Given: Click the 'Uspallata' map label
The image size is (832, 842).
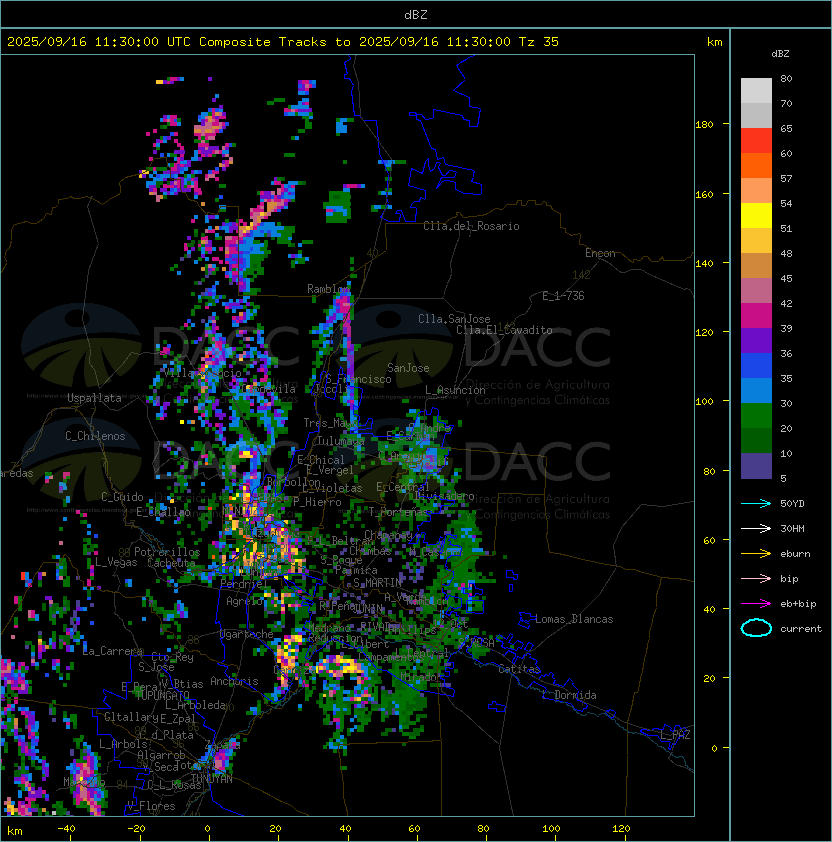Looking at the screenshot, I should click(94, 398).
